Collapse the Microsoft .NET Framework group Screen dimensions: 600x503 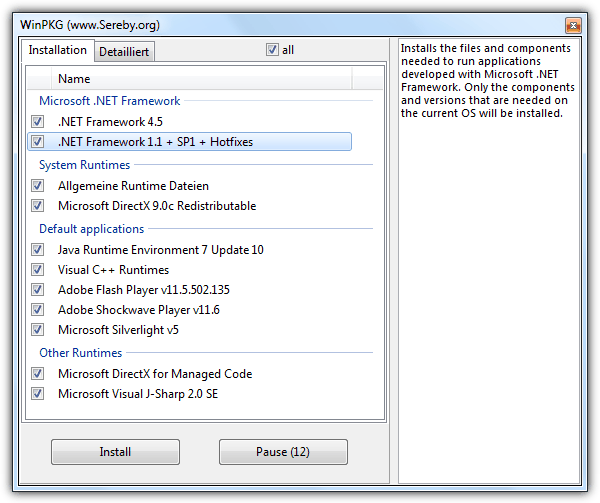coord(109,101)
